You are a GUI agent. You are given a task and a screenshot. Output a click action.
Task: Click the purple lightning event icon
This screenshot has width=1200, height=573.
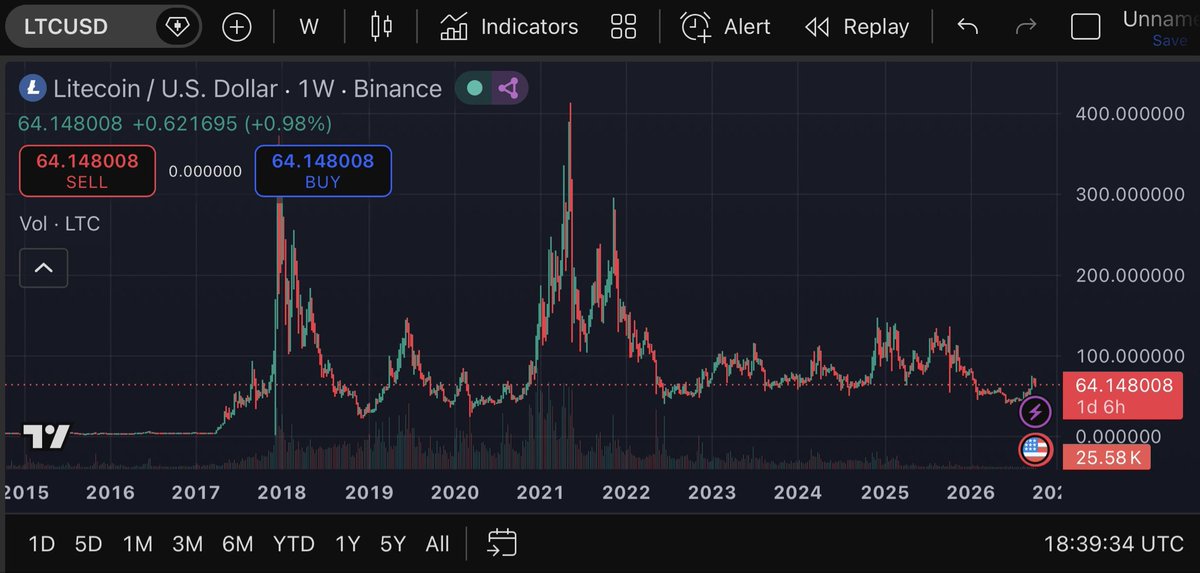coord(1036,411)
